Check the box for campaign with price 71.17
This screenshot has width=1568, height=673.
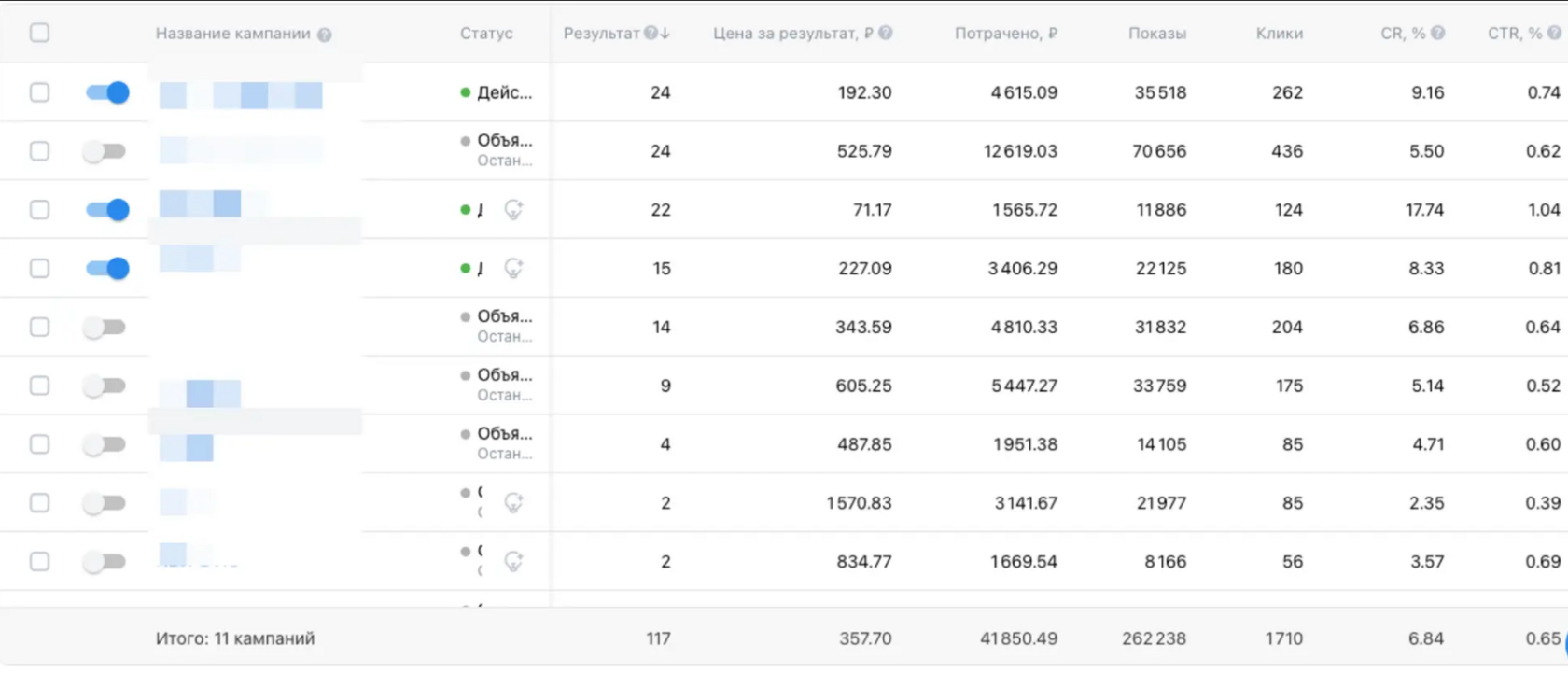[x=39, y=210]
